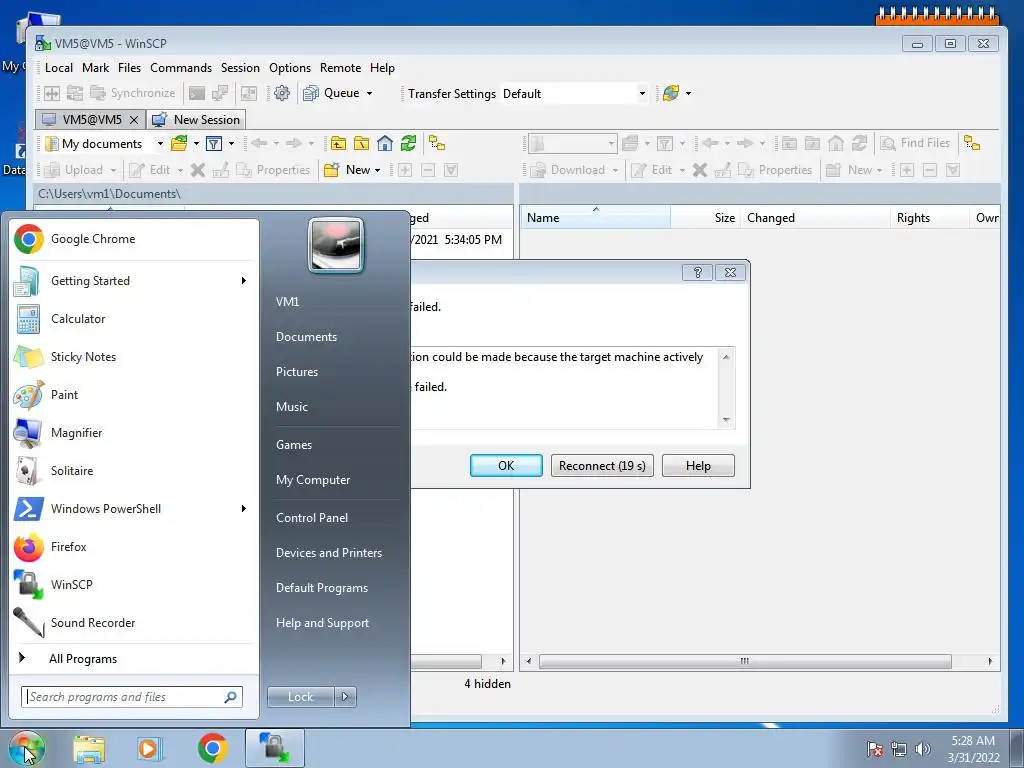Click the Search programs and files field
1024x768 pixels.
pyautogui.click(x=132, y=697)
